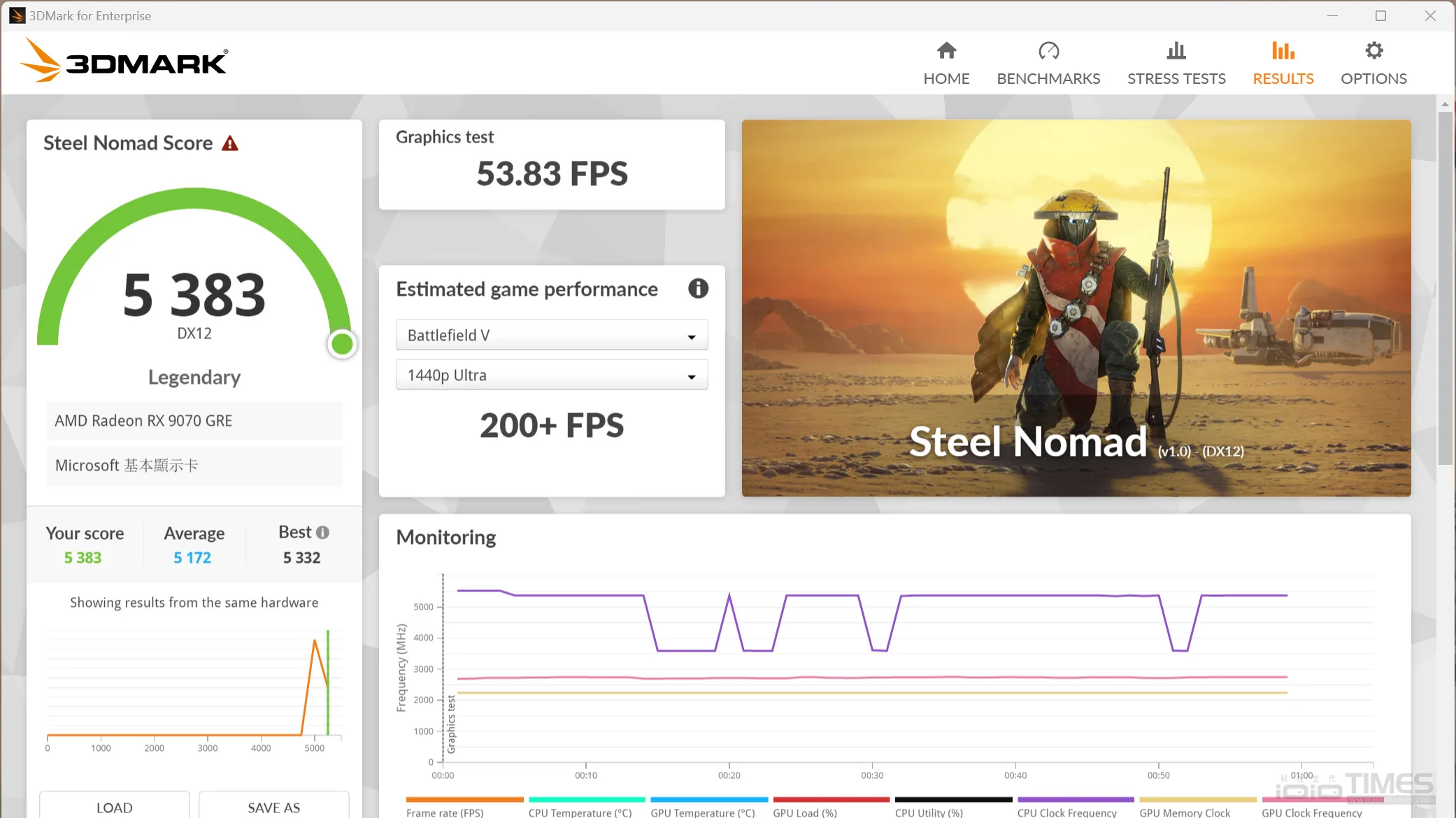The width and height of the screenshot is (1456, 818).
Task: Click the green dot on the score gauge
Action: tap(342, 344)
